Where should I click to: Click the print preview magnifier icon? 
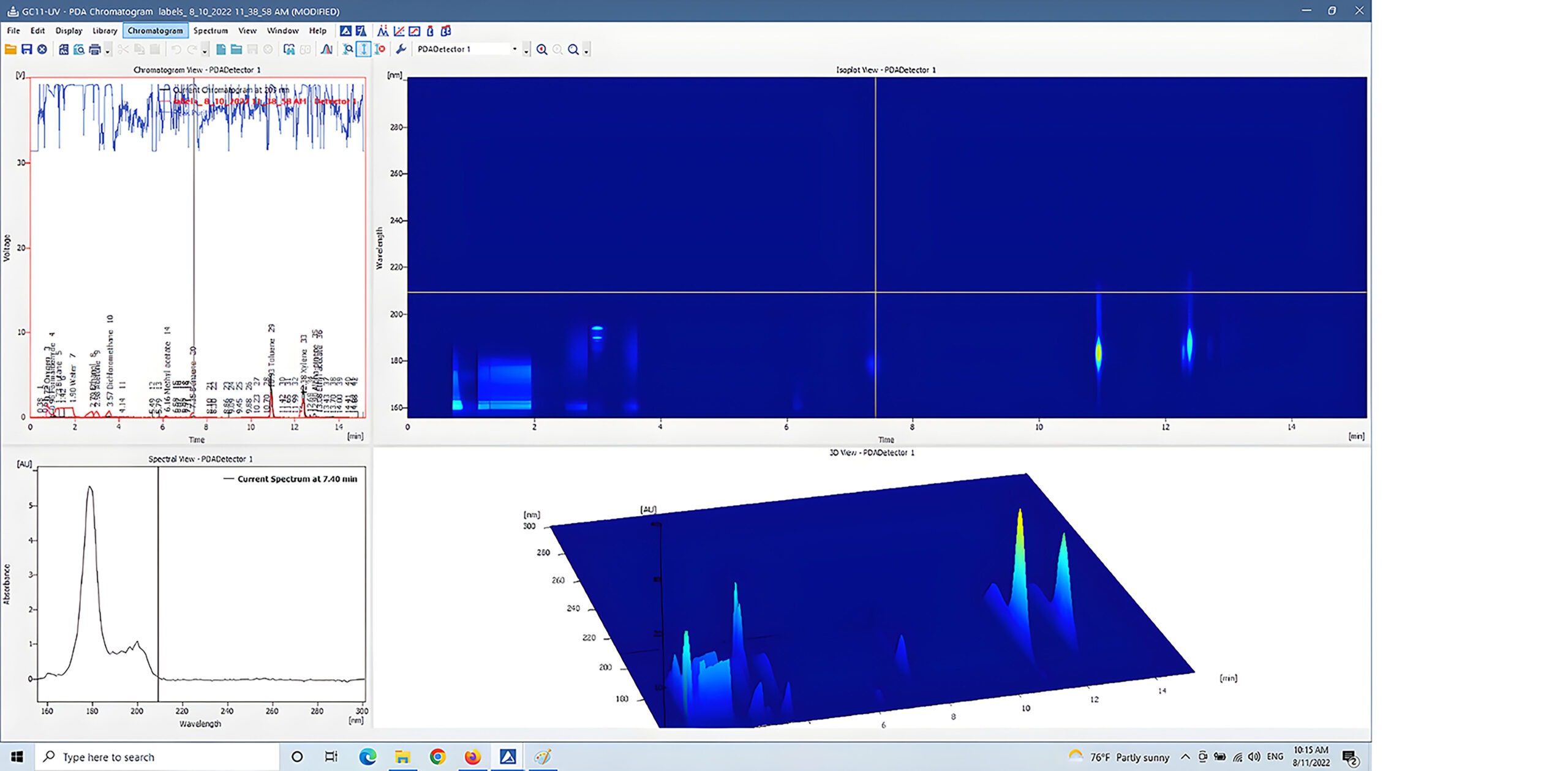point(79,50)
